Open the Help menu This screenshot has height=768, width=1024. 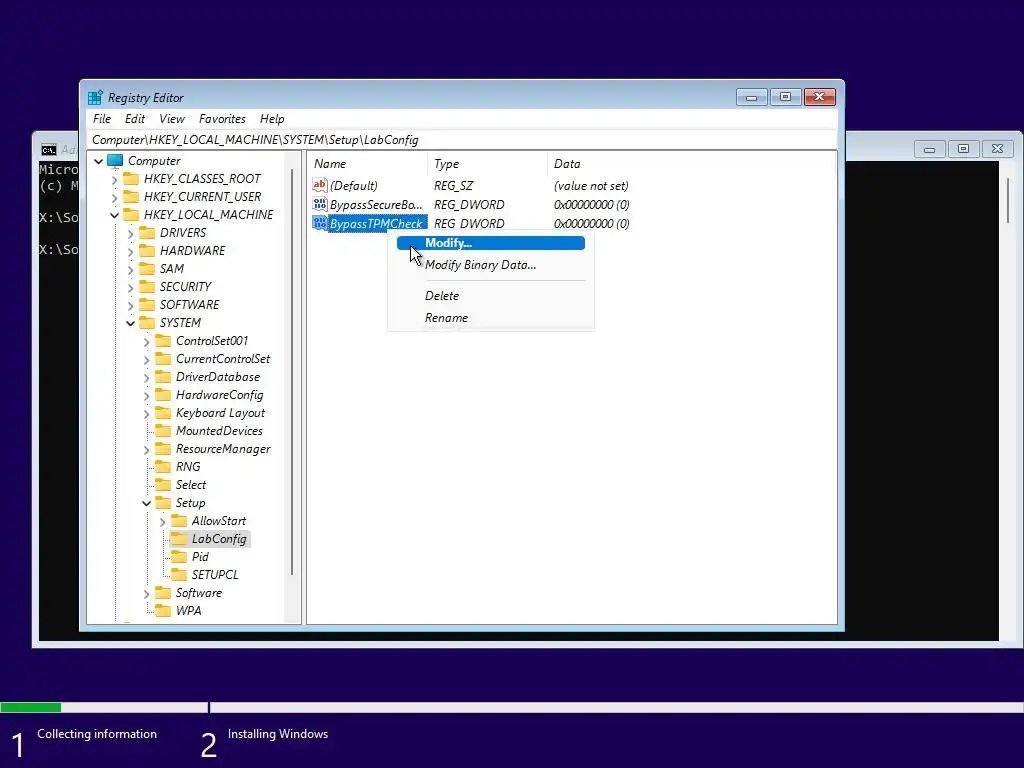tap(272, 119)
